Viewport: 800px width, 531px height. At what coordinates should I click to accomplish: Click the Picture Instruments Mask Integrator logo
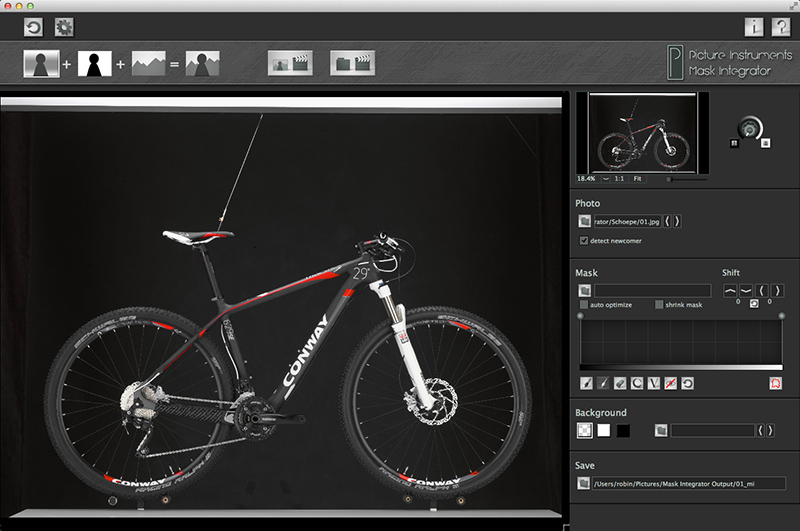pyautogui.click(x=729, y=63)
